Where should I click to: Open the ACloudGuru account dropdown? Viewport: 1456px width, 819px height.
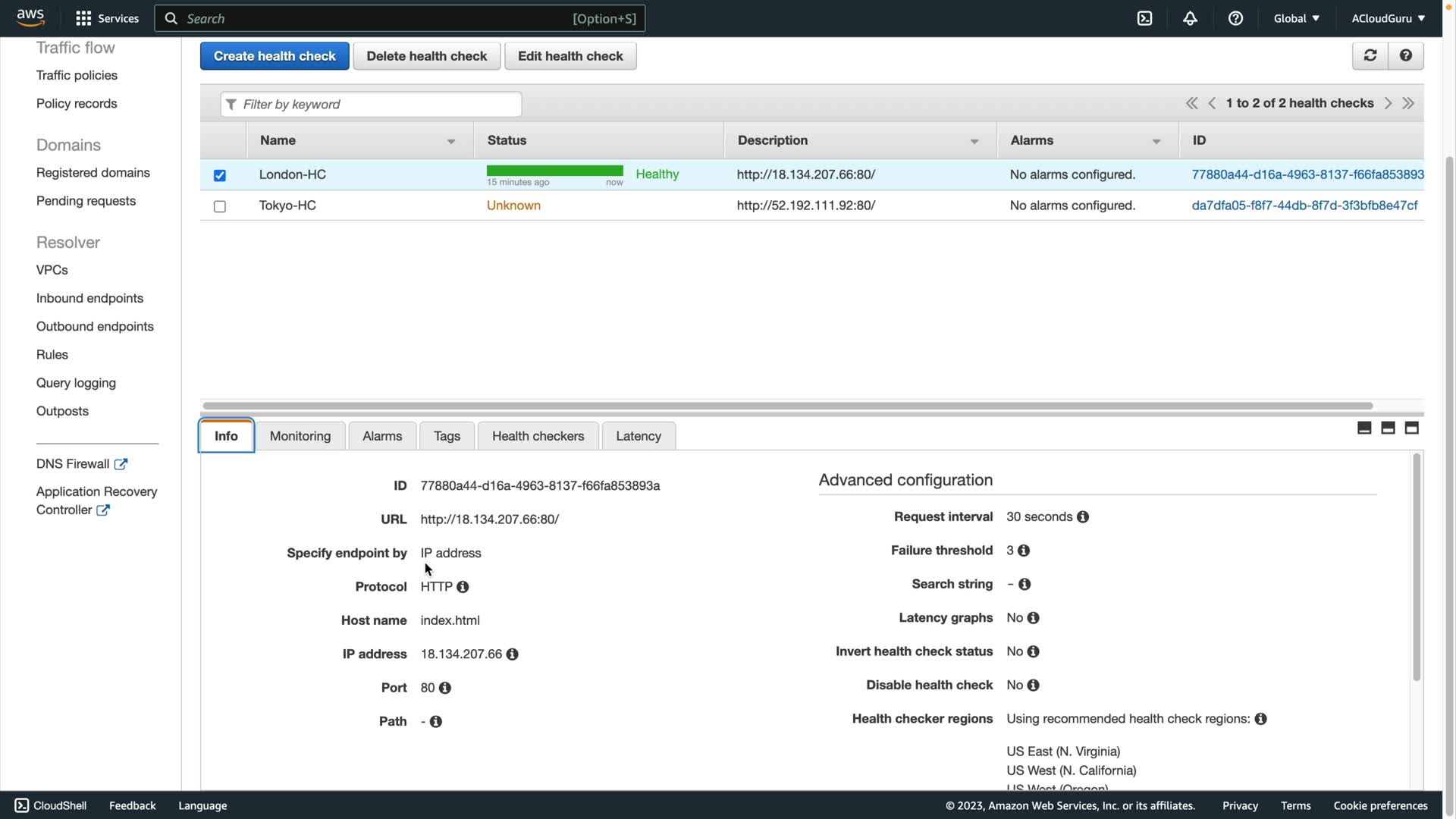pos(1387,18)
